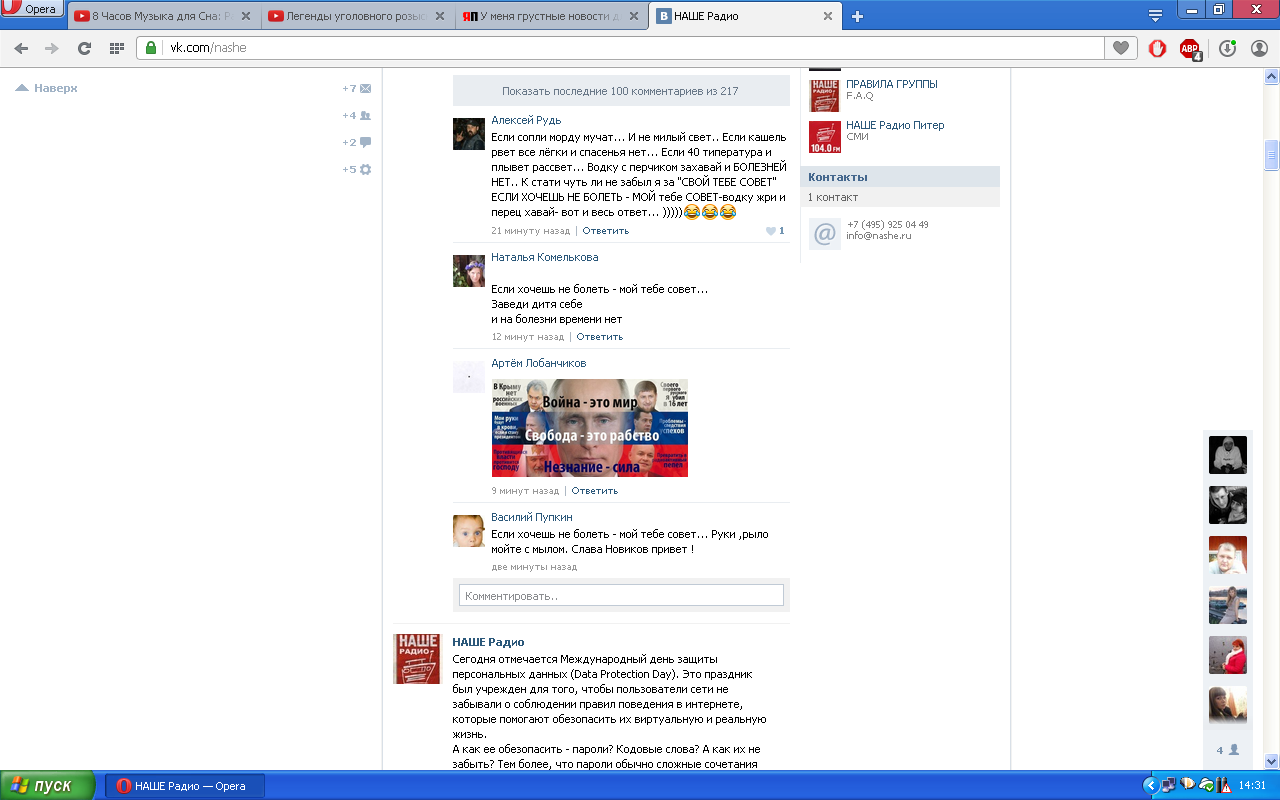The image size is (1280, 800).
Task: Click the vertical scrollbar thumb
Action: (1272, 155)
